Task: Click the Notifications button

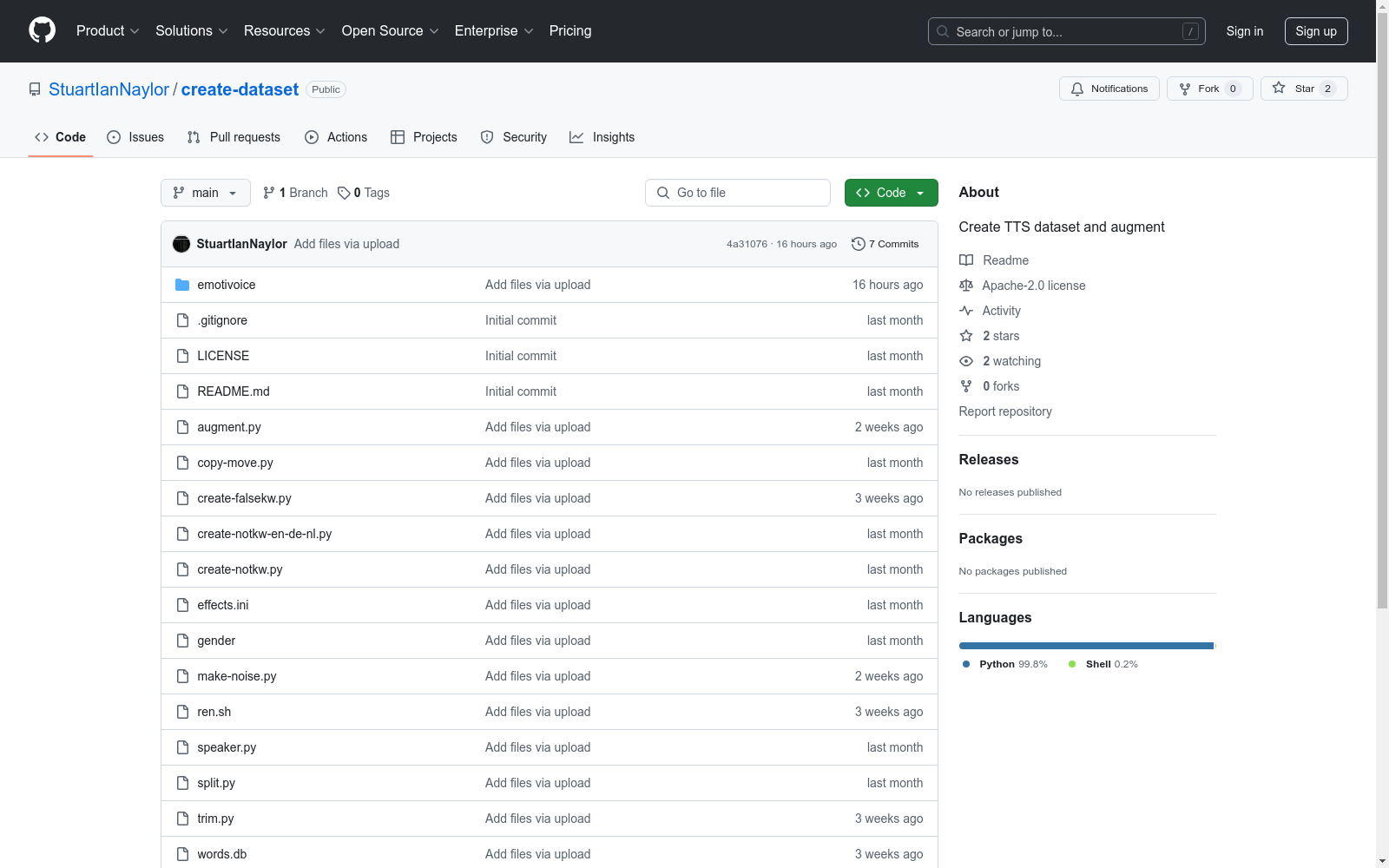Action: click(x=1109, y=89)
